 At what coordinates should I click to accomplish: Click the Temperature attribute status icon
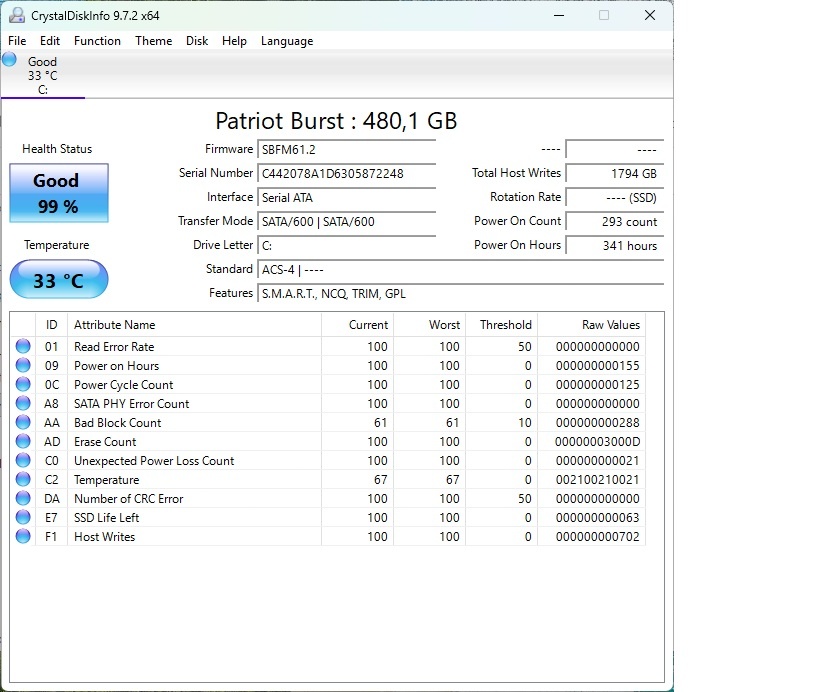22,479
